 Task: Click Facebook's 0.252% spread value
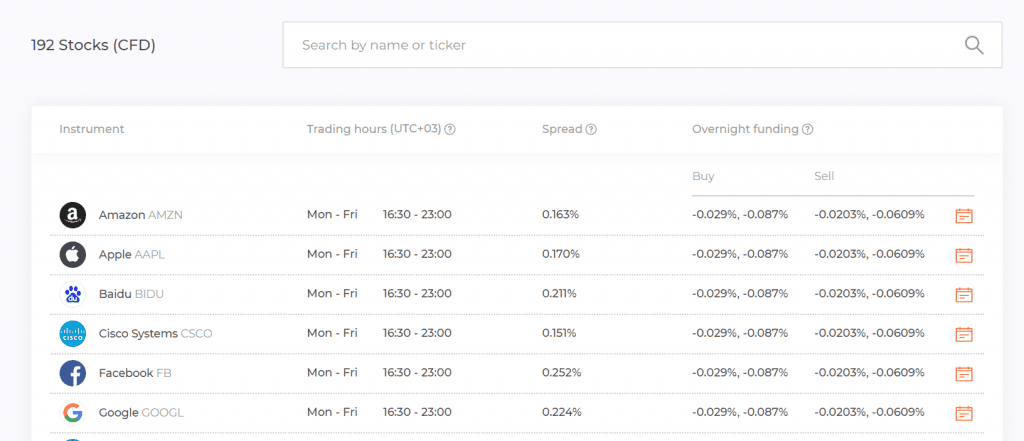pos(562,373)
